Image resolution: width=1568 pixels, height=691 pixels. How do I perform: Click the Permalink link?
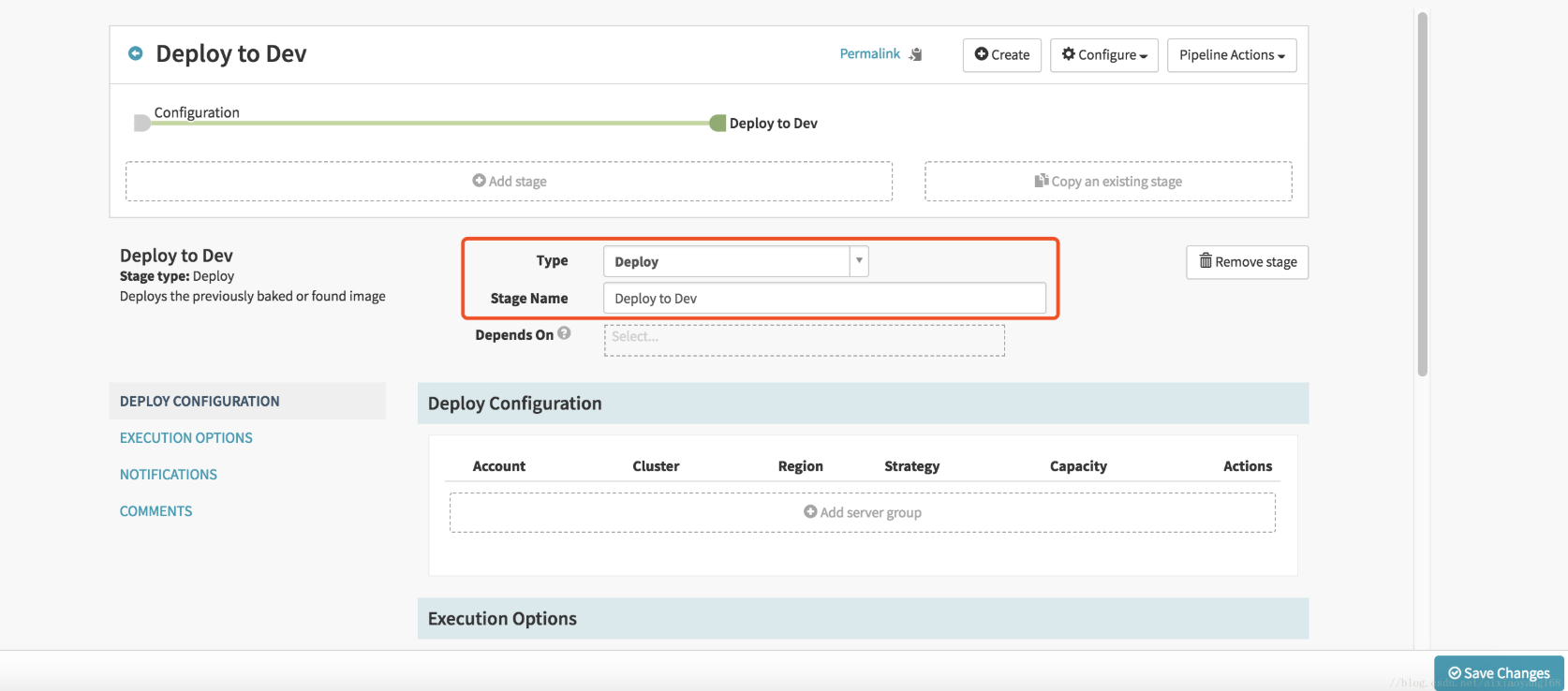tap(869, 54)
